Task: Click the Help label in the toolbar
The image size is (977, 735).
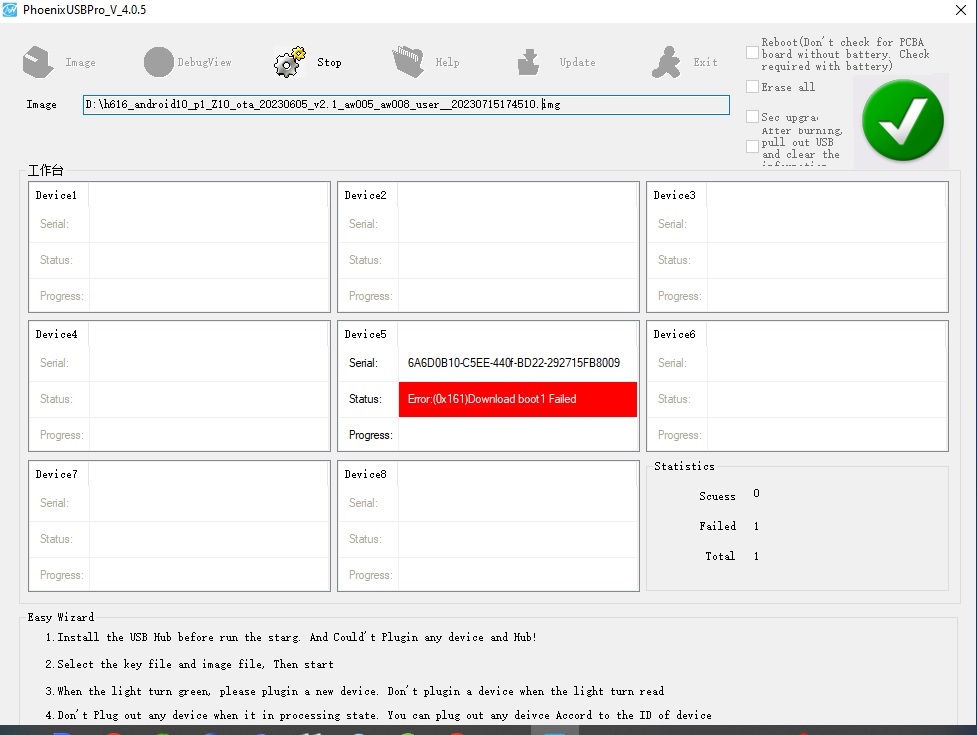Action: [x=447, y=62]
